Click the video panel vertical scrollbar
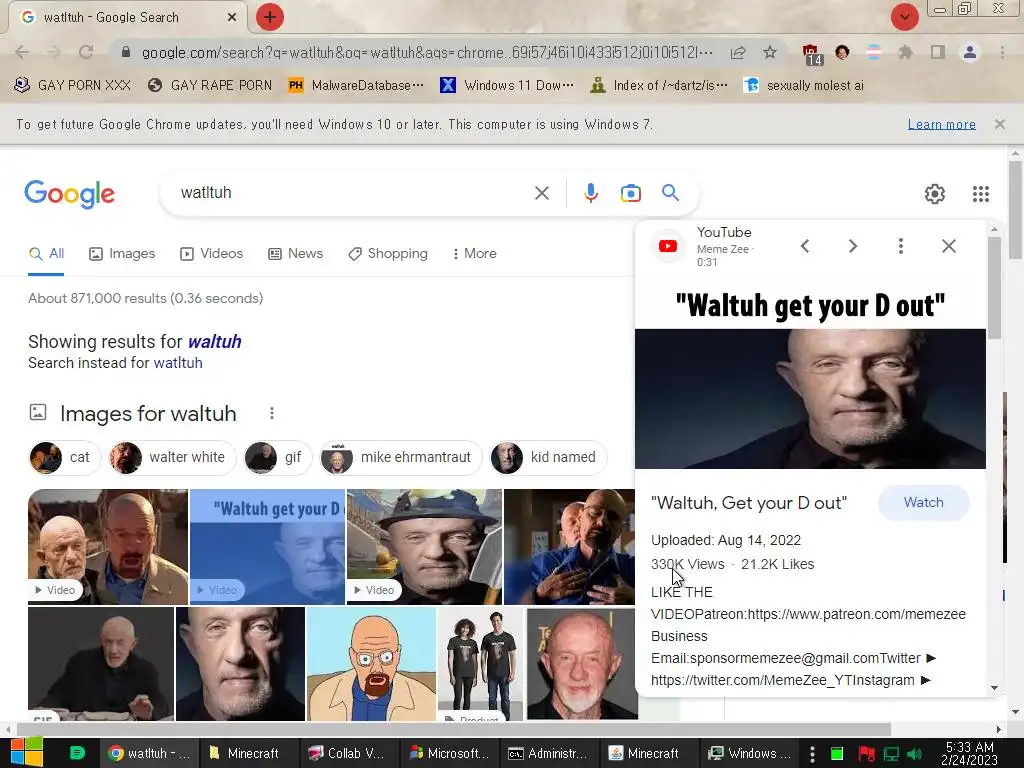This screenshot has width=1024, height=768. (994, 287)
